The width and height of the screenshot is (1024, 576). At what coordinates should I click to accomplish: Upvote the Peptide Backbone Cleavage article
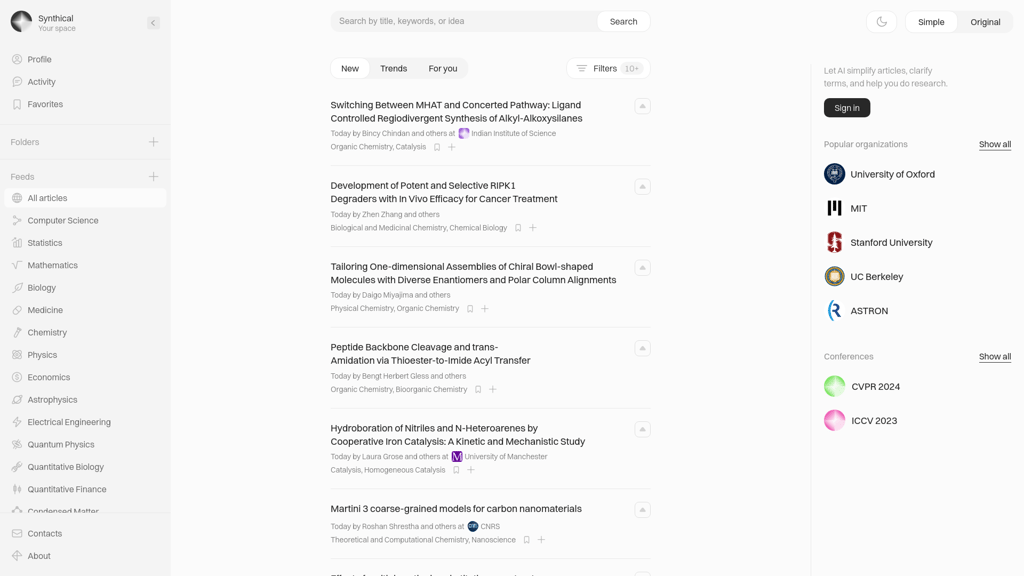(642, 349)
